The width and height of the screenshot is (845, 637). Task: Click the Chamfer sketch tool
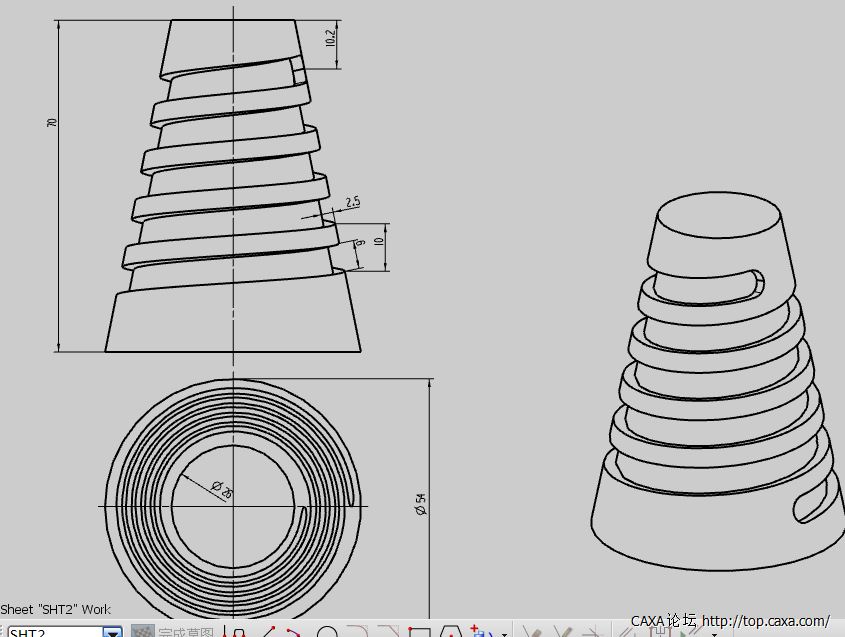click(x=388, y=633)
